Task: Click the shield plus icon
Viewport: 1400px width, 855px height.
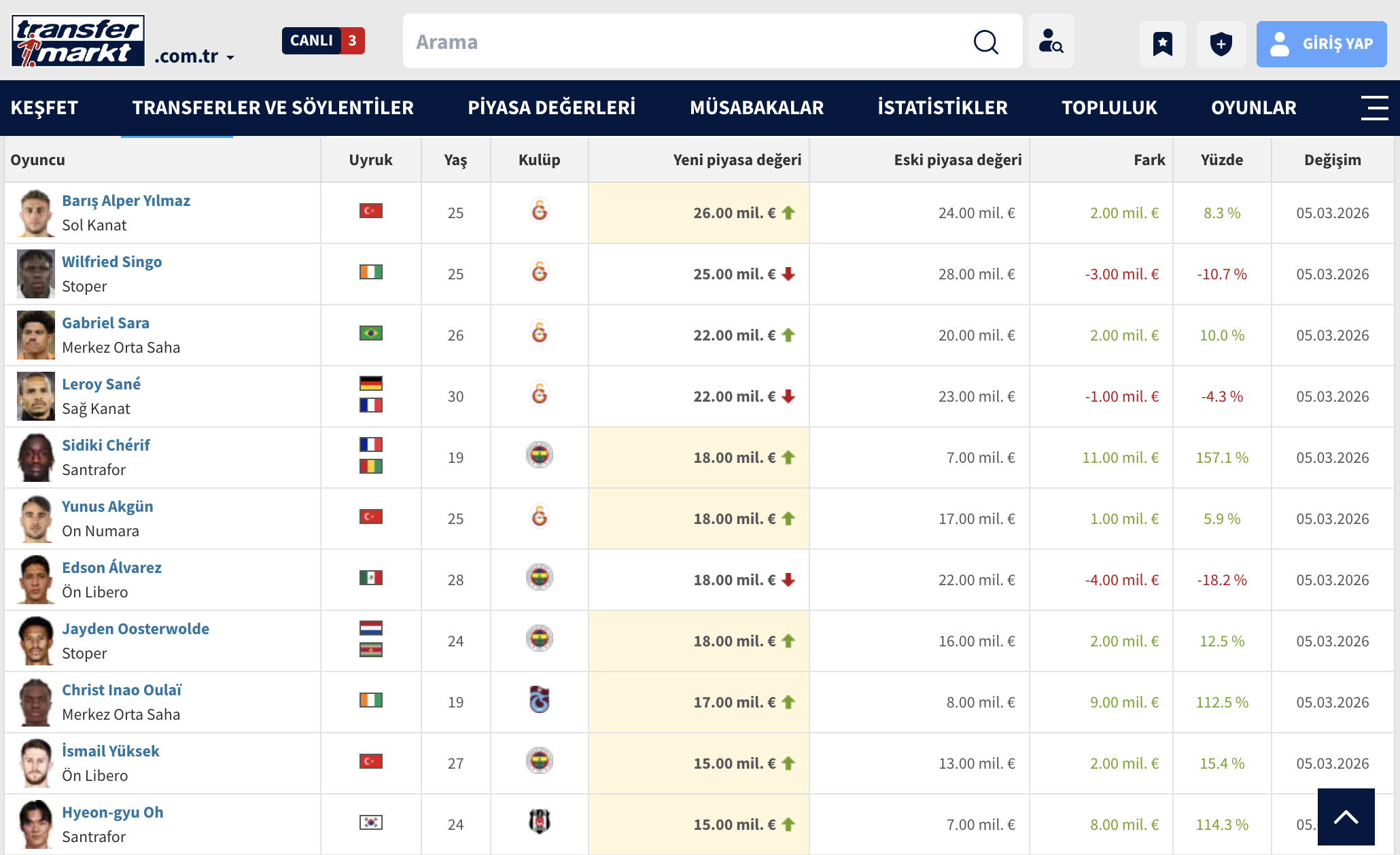Action: 1221,43
